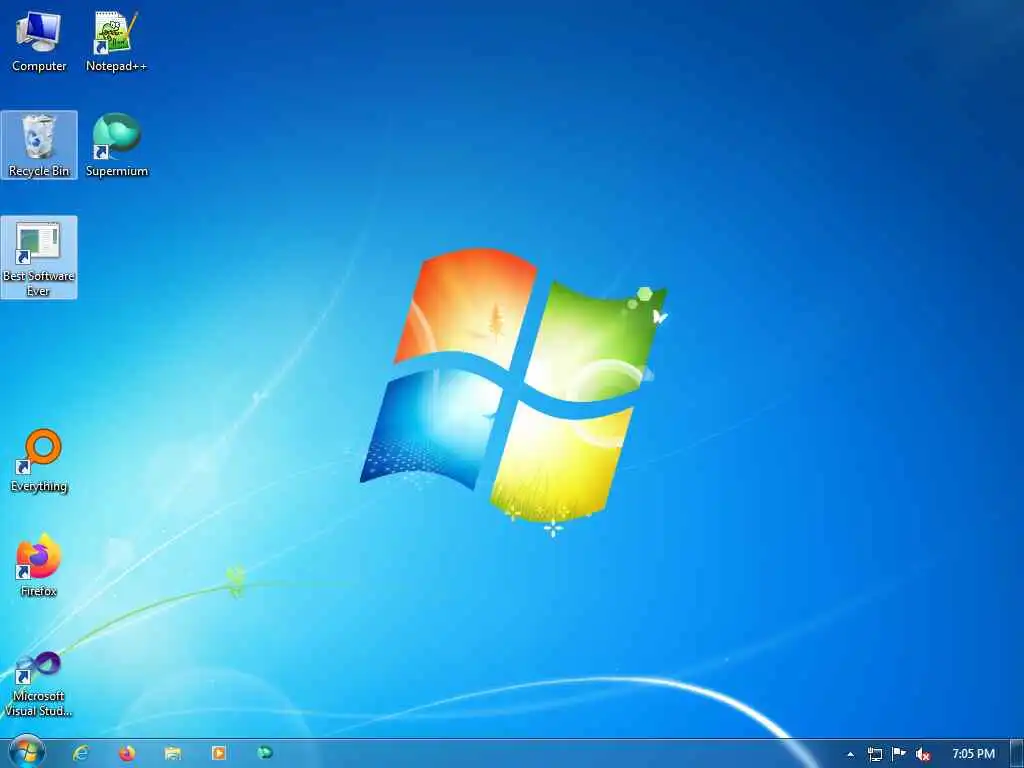Select the Microsoft Visual Studio shortcut
Screen dimensions: 1024x768
(39, 684)
